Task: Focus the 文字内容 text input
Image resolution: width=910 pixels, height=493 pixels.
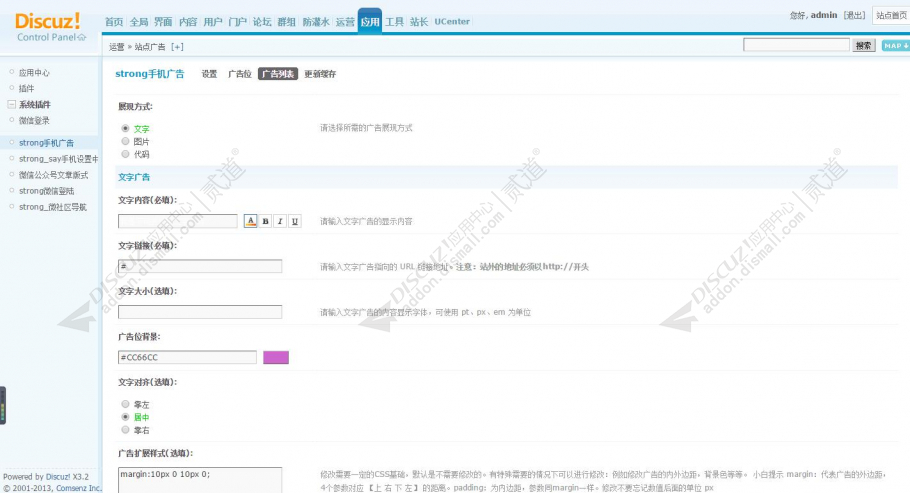Action: pos(178,221)
